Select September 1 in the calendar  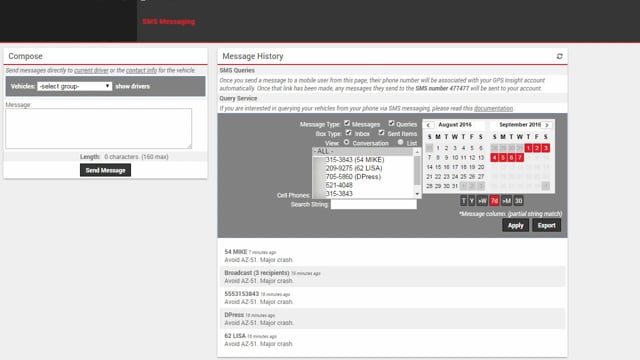pos(528,148)
